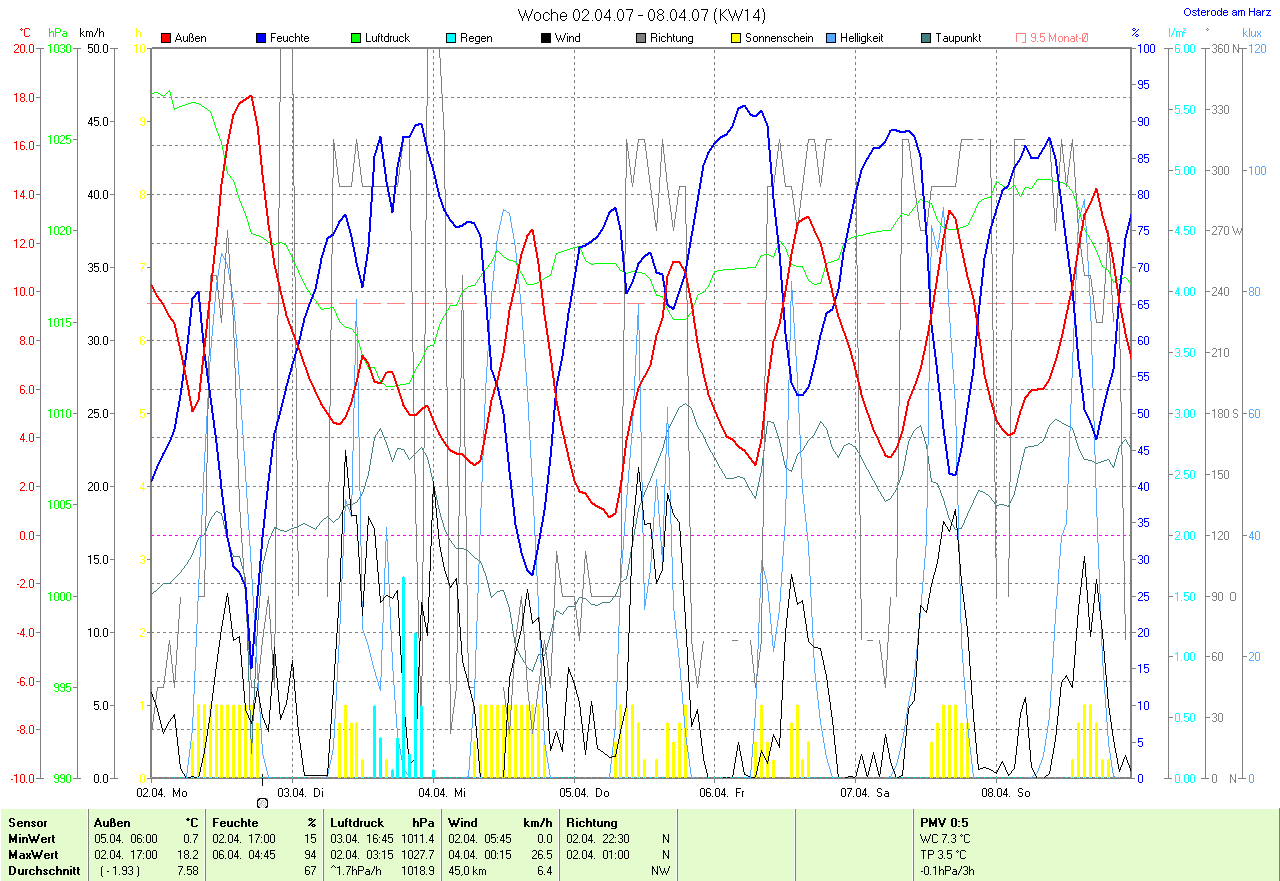This screenshot has width=1280, height=881.
Task: Click the PMV 0:5 header cell
Action: pos(942,823)
